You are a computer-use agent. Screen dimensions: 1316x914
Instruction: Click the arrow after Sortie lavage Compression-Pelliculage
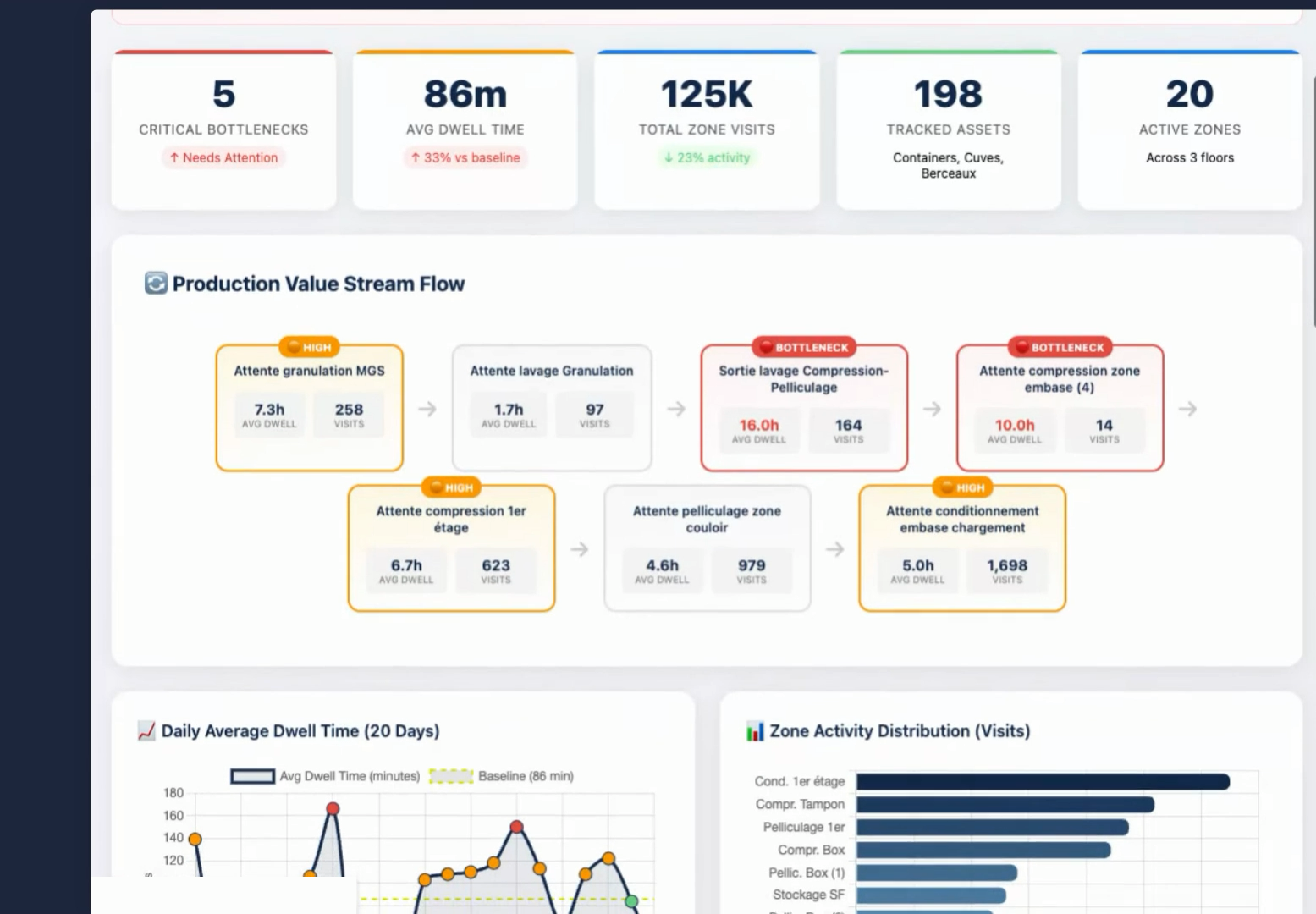[932, 409]
